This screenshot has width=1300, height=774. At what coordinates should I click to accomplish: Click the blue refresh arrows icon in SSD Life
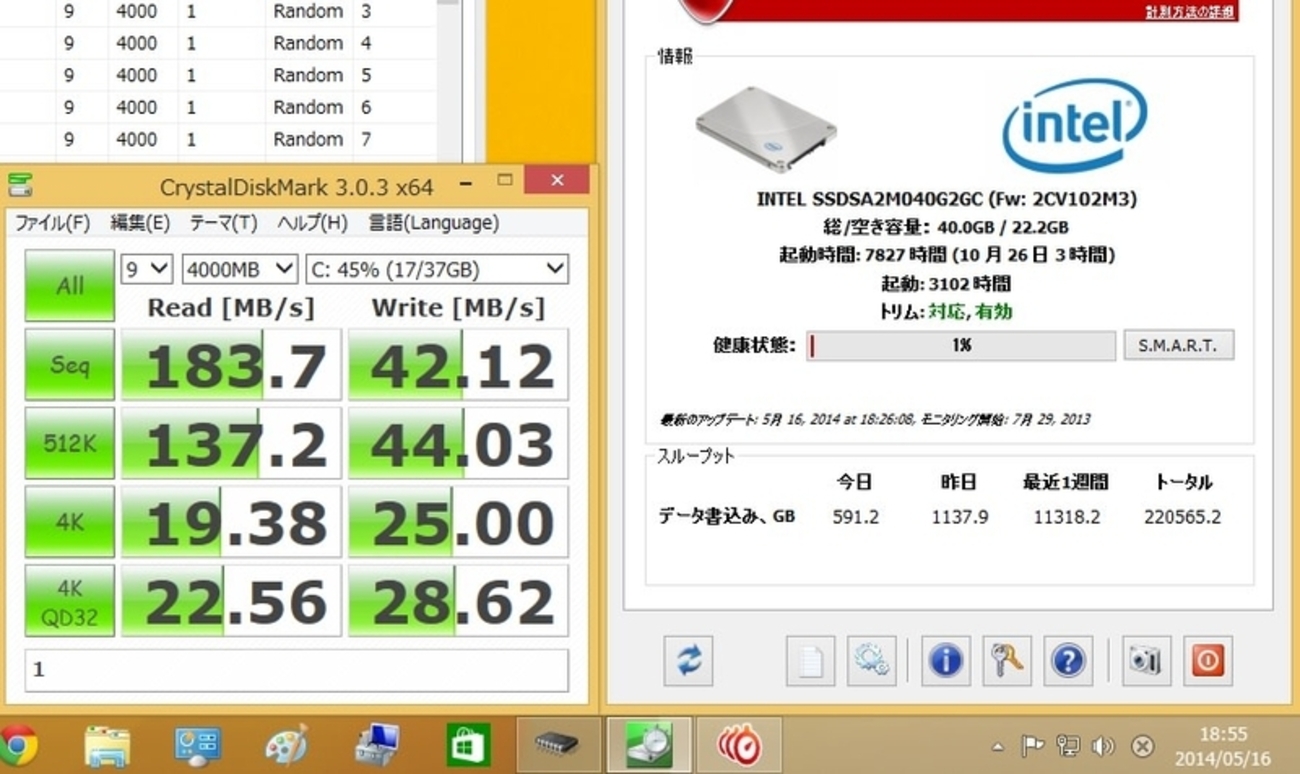[688, 660]
